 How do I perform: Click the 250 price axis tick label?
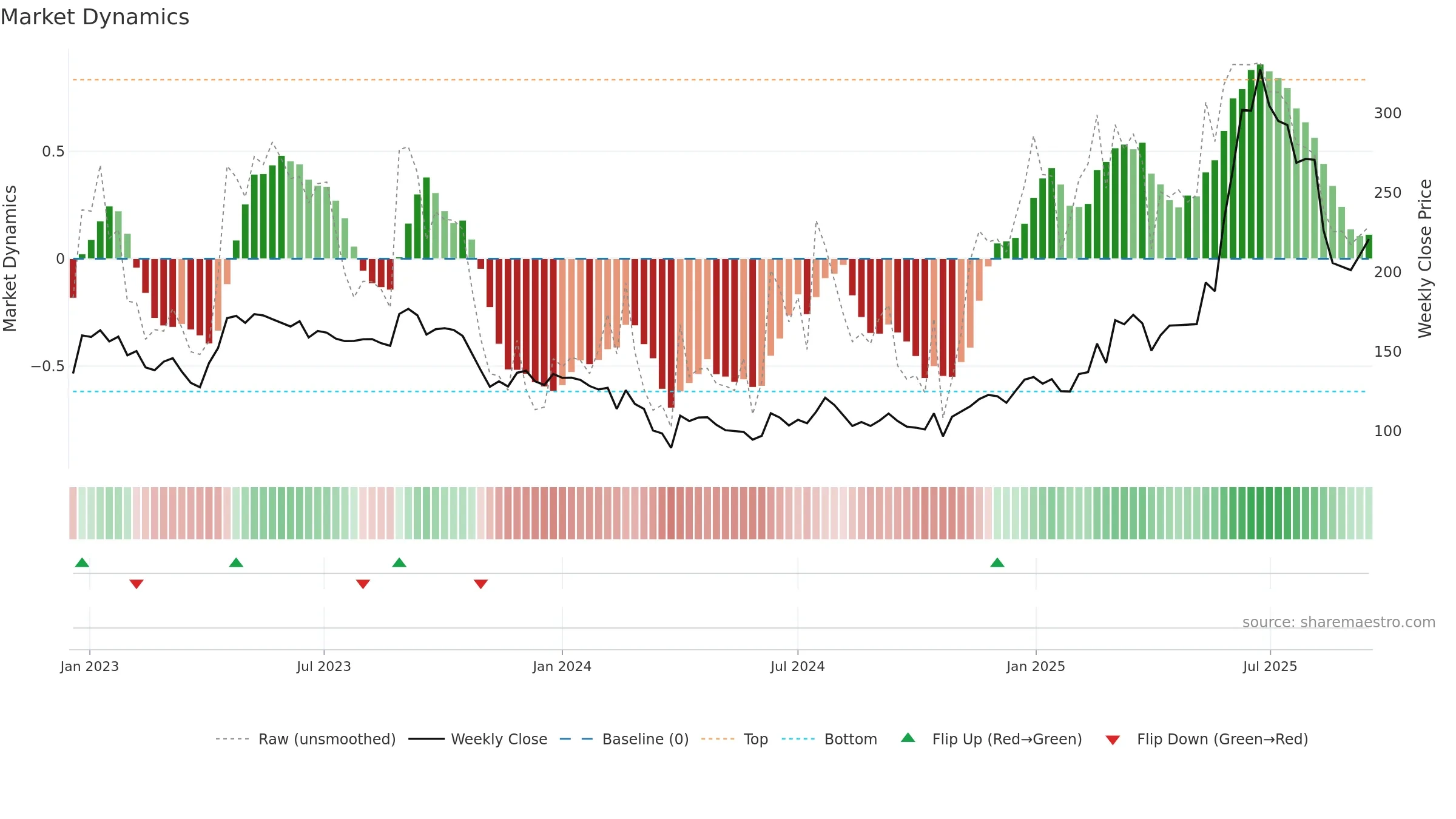[x=1388, y=193]
